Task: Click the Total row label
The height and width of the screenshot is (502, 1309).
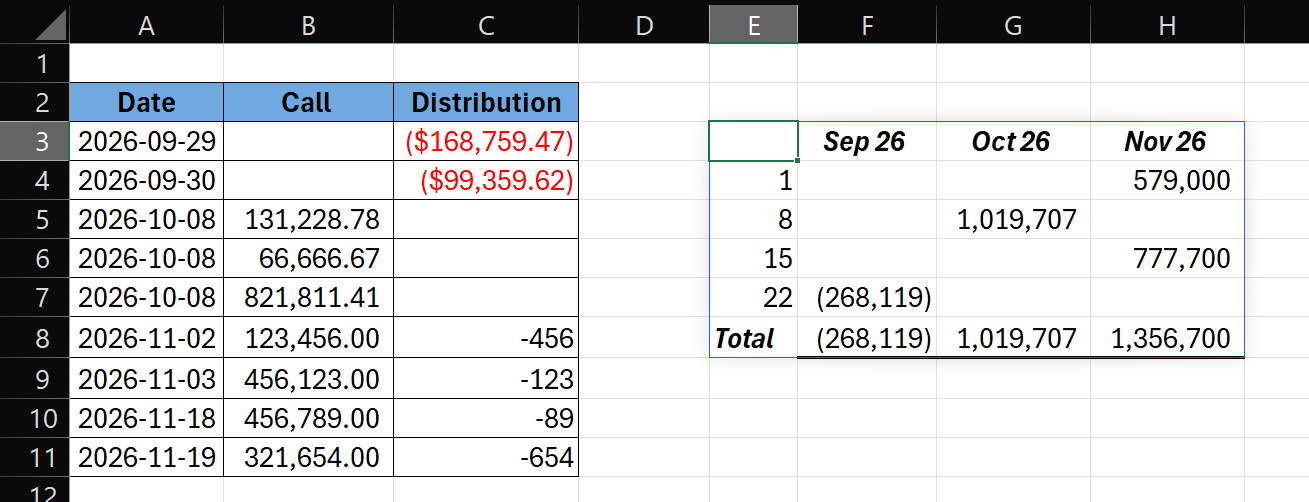Action: pyautogui.click(x=754, y=338)
